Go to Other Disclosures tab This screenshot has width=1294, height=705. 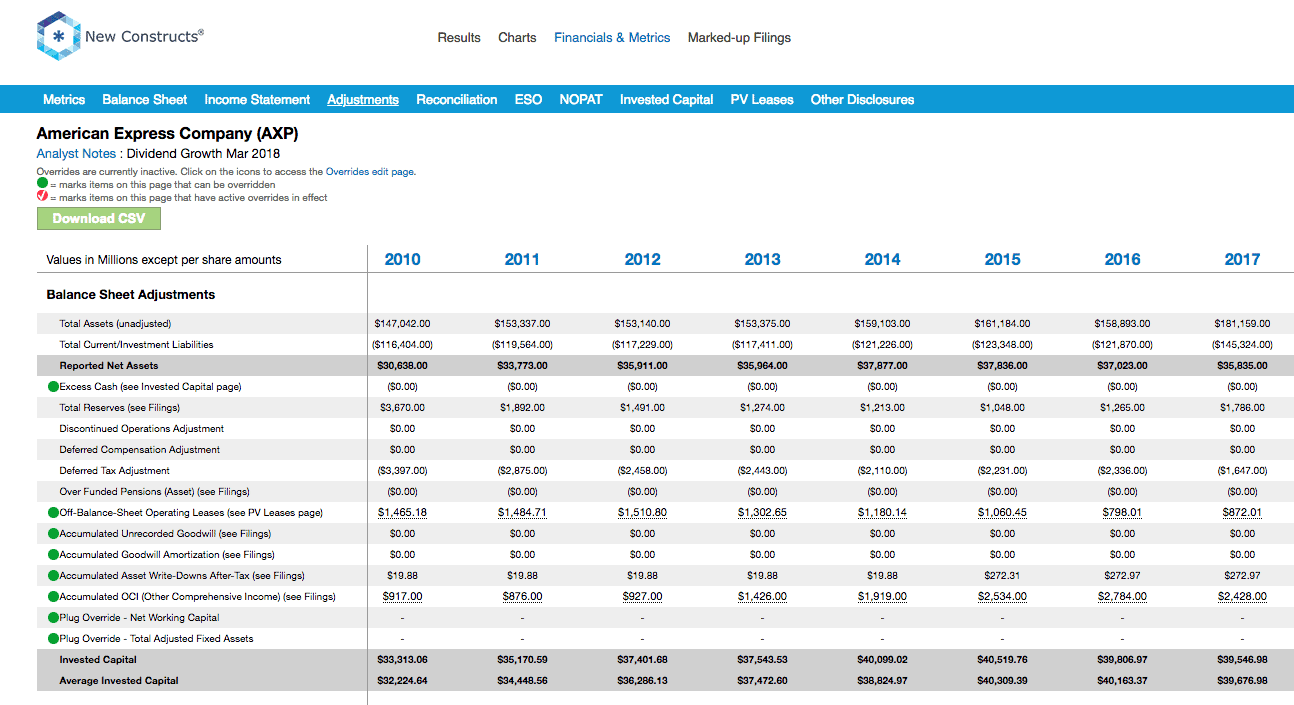(862, 100)
